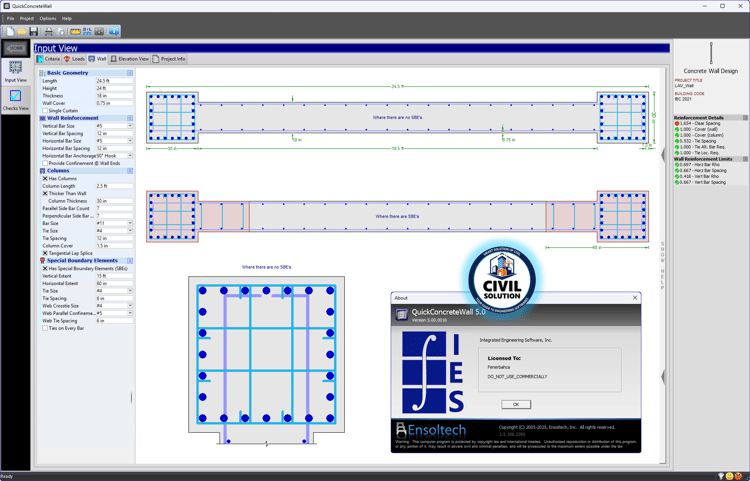Open the Project menu

(x=26, y=19)
